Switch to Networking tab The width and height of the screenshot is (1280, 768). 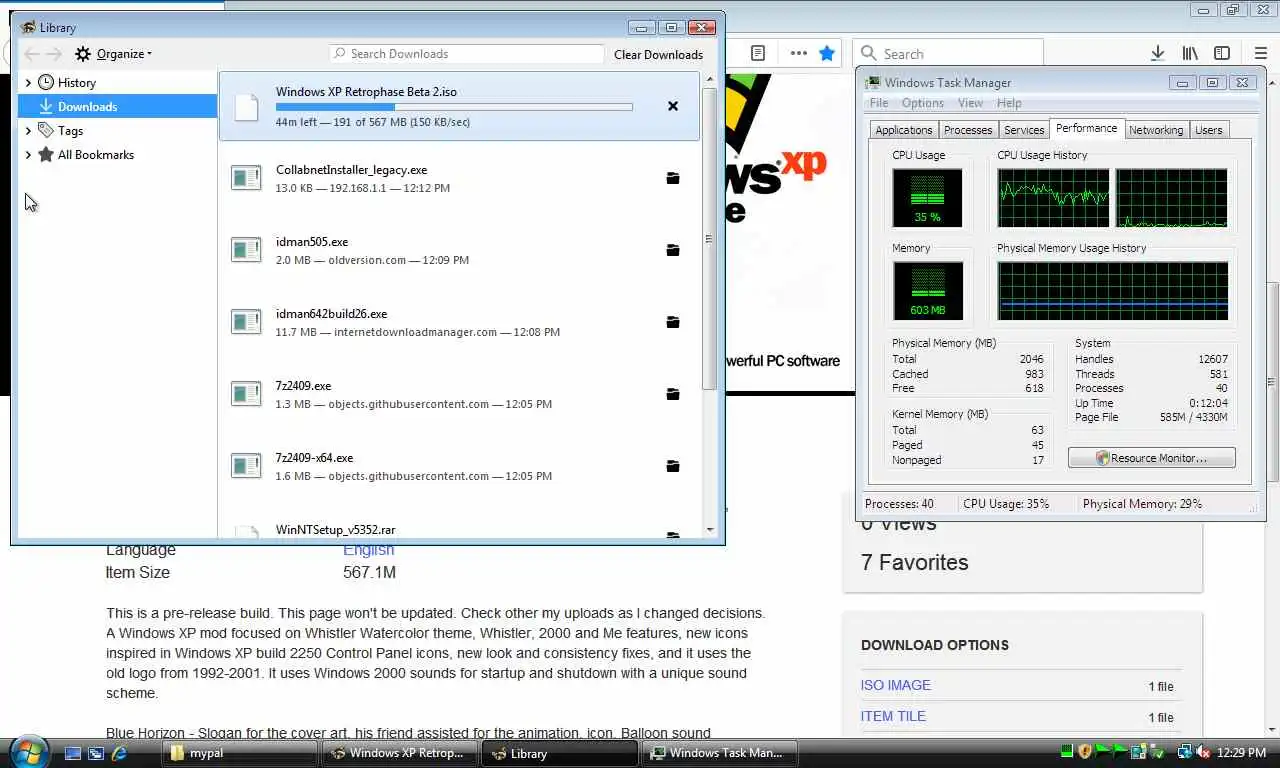point(1156,130)
